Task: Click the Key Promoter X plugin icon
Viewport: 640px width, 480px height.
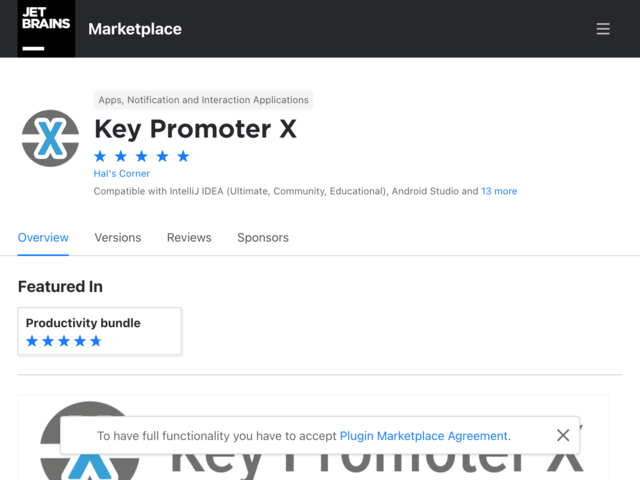Action: tap(50, 138)
